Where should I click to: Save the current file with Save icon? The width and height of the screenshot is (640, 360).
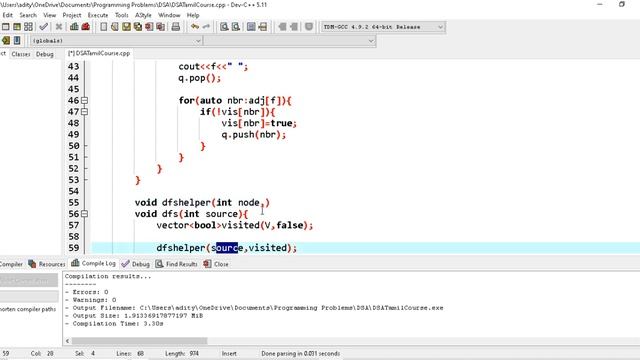pos(127,27)
